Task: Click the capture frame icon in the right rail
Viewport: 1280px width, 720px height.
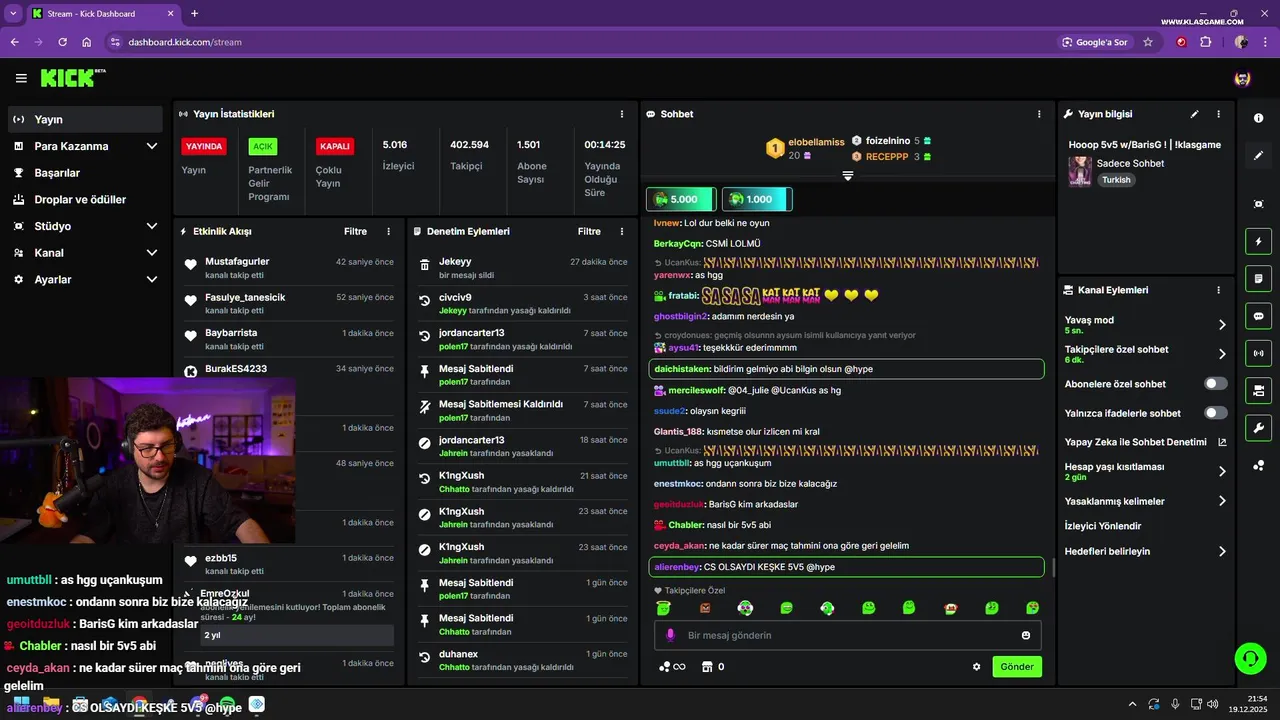Action: [x=1258, y=204]
